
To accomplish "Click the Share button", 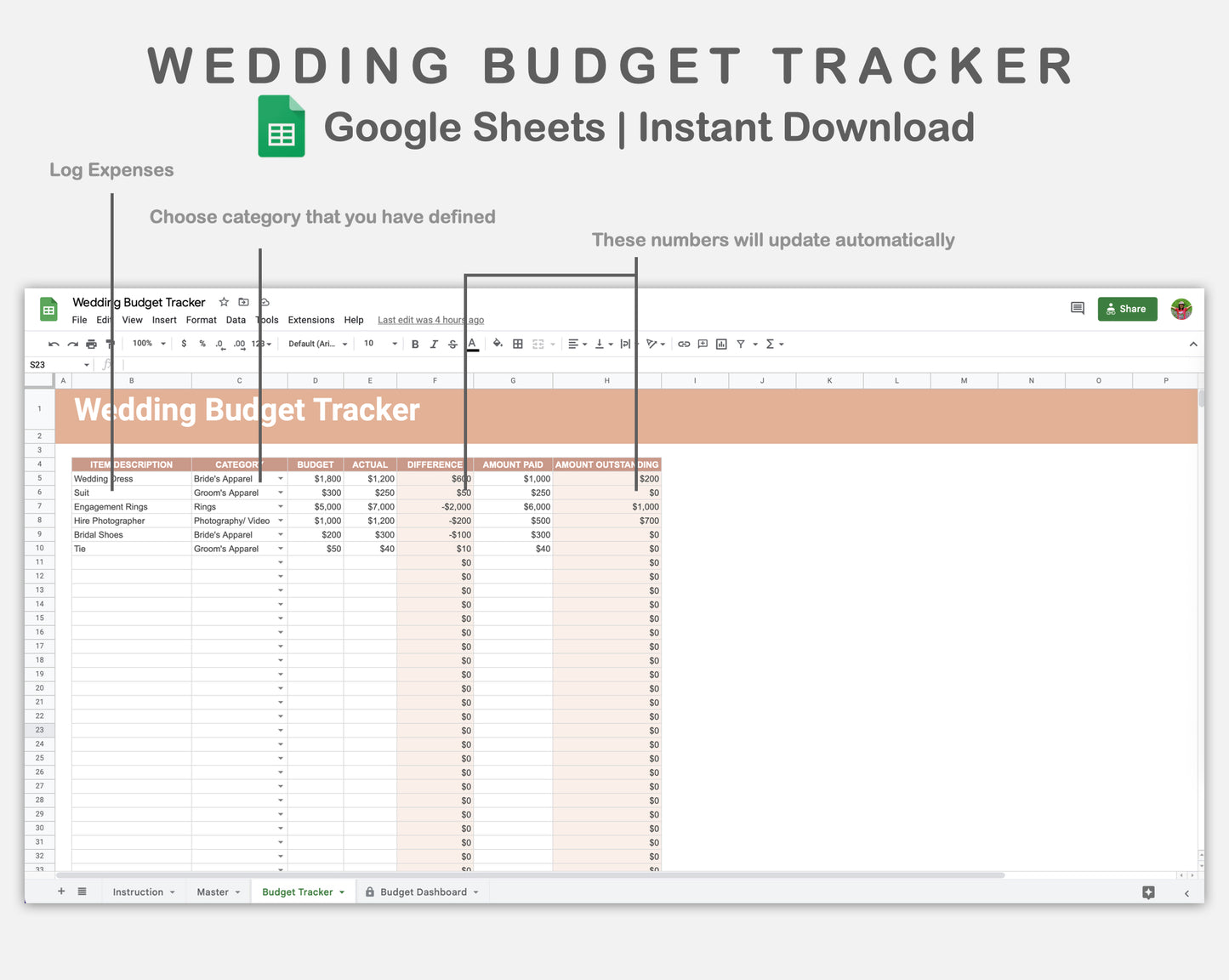I will click(x=1127, y=309).
